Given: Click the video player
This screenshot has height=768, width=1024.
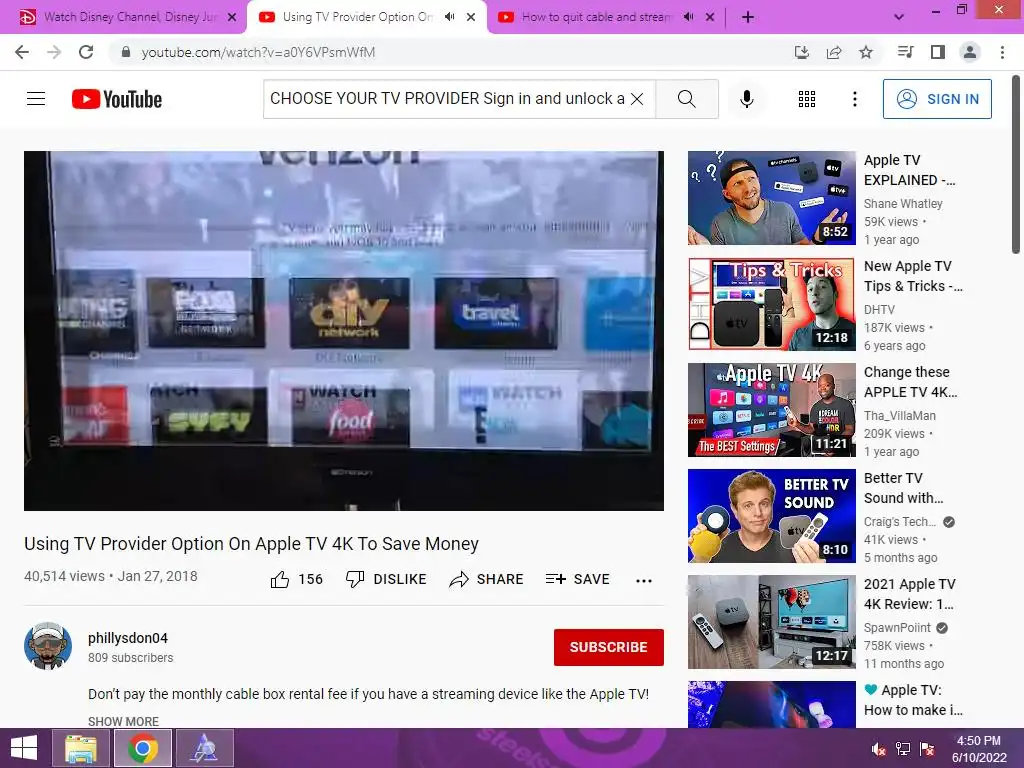Looking at the screenshot, I should pos(344,331).
